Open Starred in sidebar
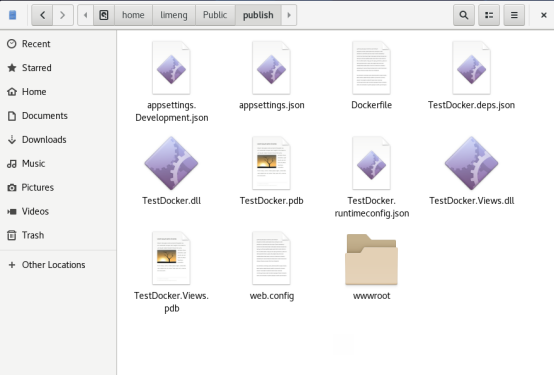 click(58, 68)
